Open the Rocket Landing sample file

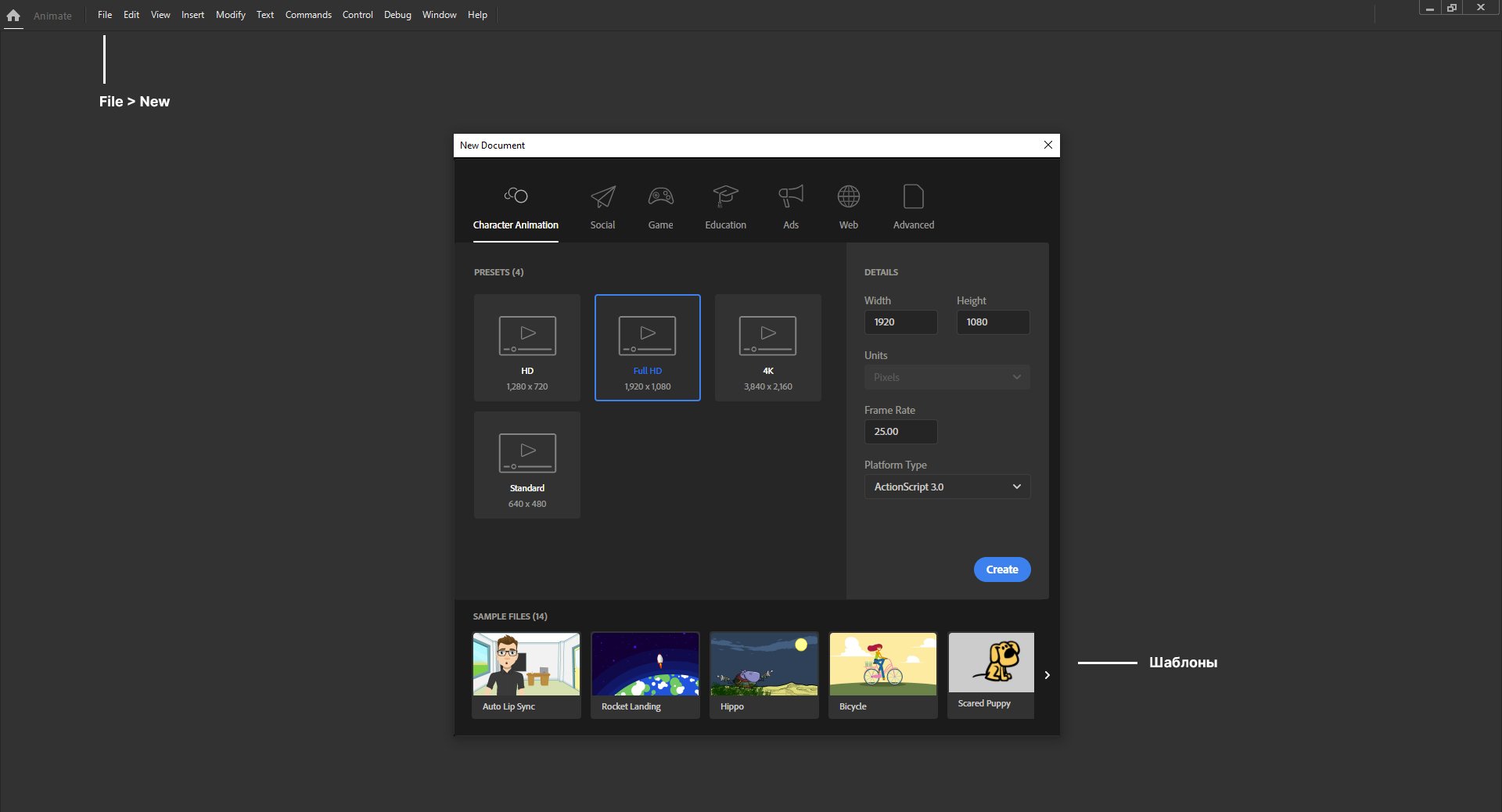(645, 675)
